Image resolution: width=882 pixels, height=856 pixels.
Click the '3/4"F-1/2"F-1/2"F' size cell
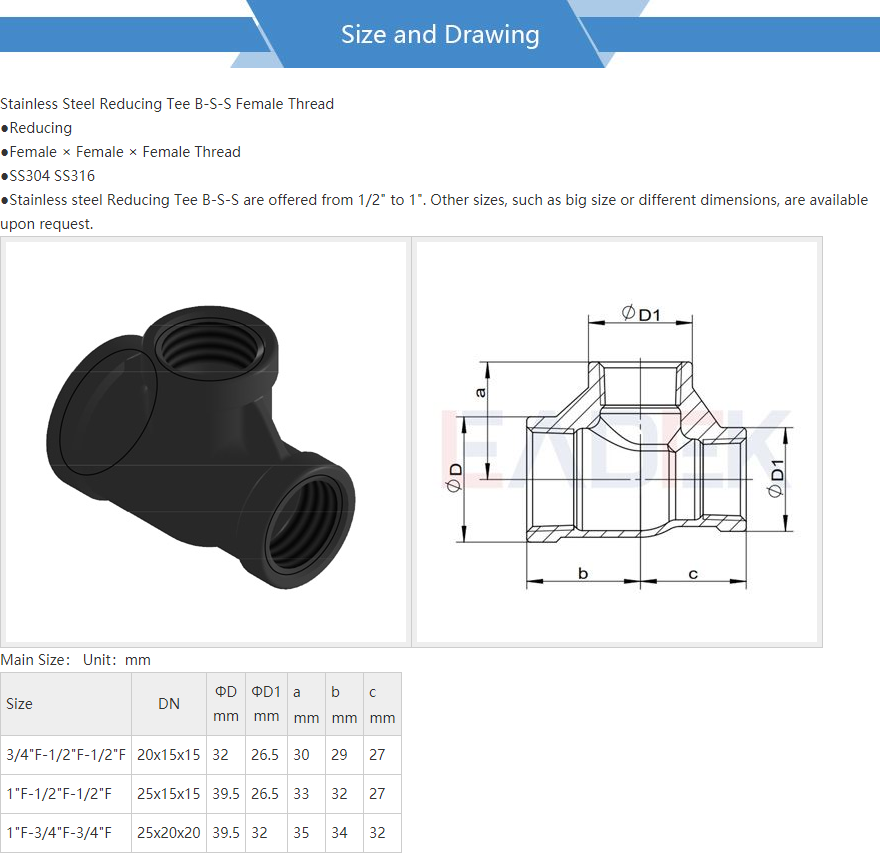pos(66,755)
